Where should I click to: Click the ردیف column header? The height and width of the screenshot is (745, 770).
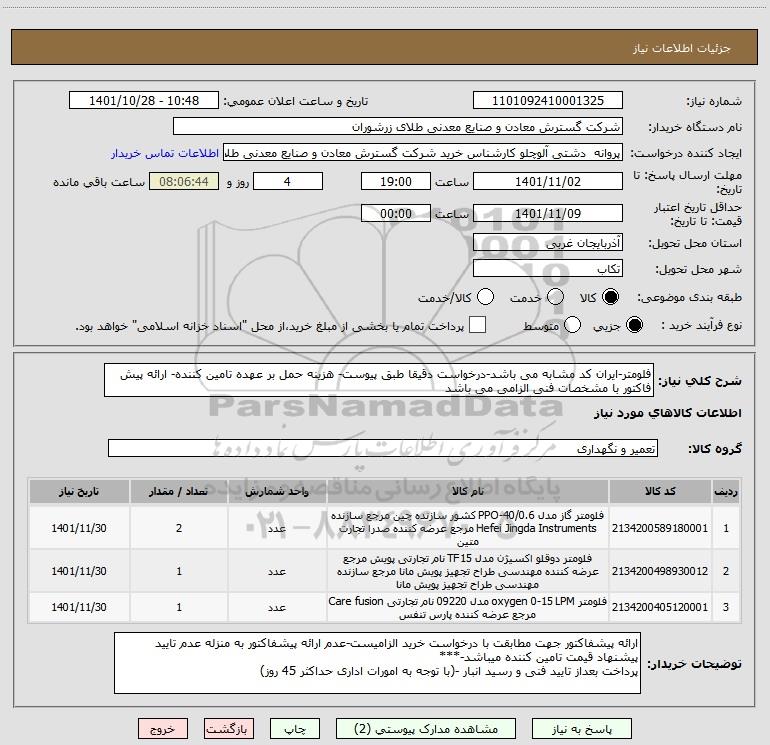[726, 491]
